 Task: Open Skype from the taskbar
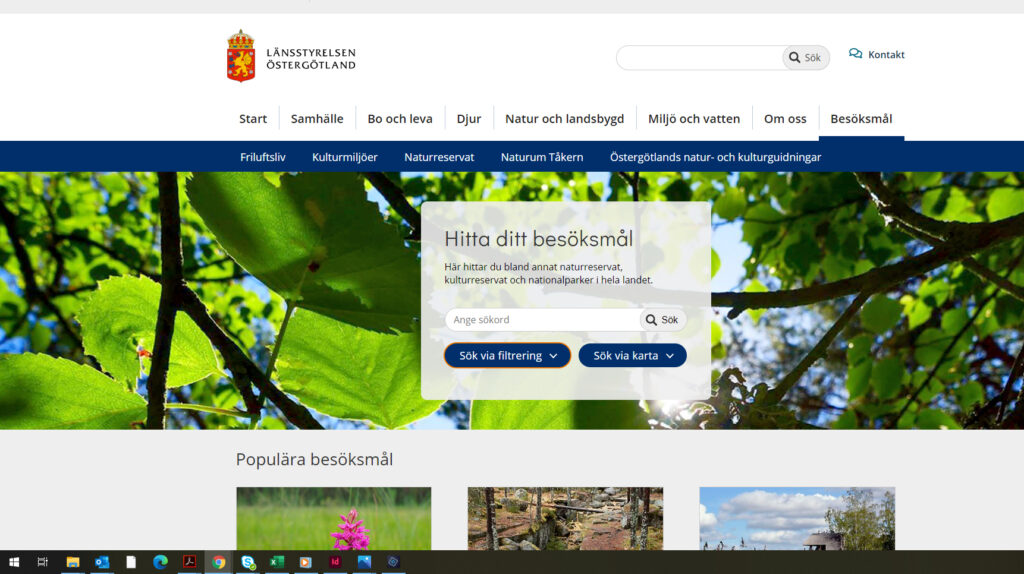[248, 562]
